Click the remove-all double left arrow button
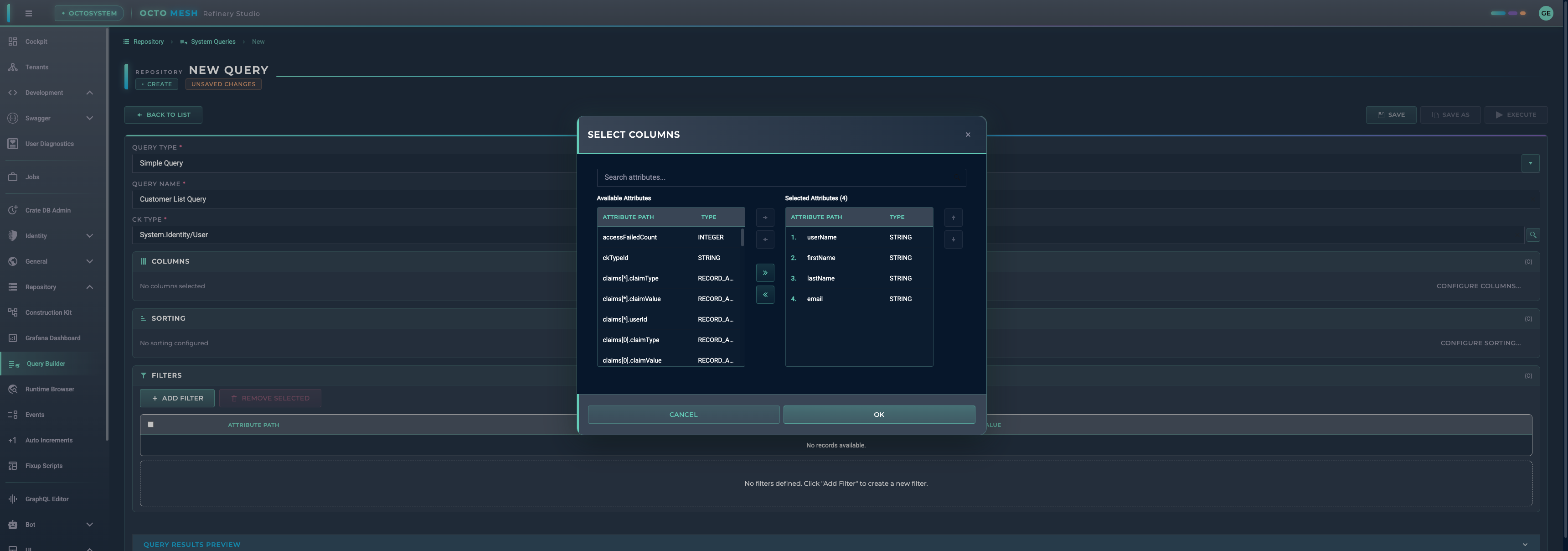 pyautogui.click(x=764, y=295)
